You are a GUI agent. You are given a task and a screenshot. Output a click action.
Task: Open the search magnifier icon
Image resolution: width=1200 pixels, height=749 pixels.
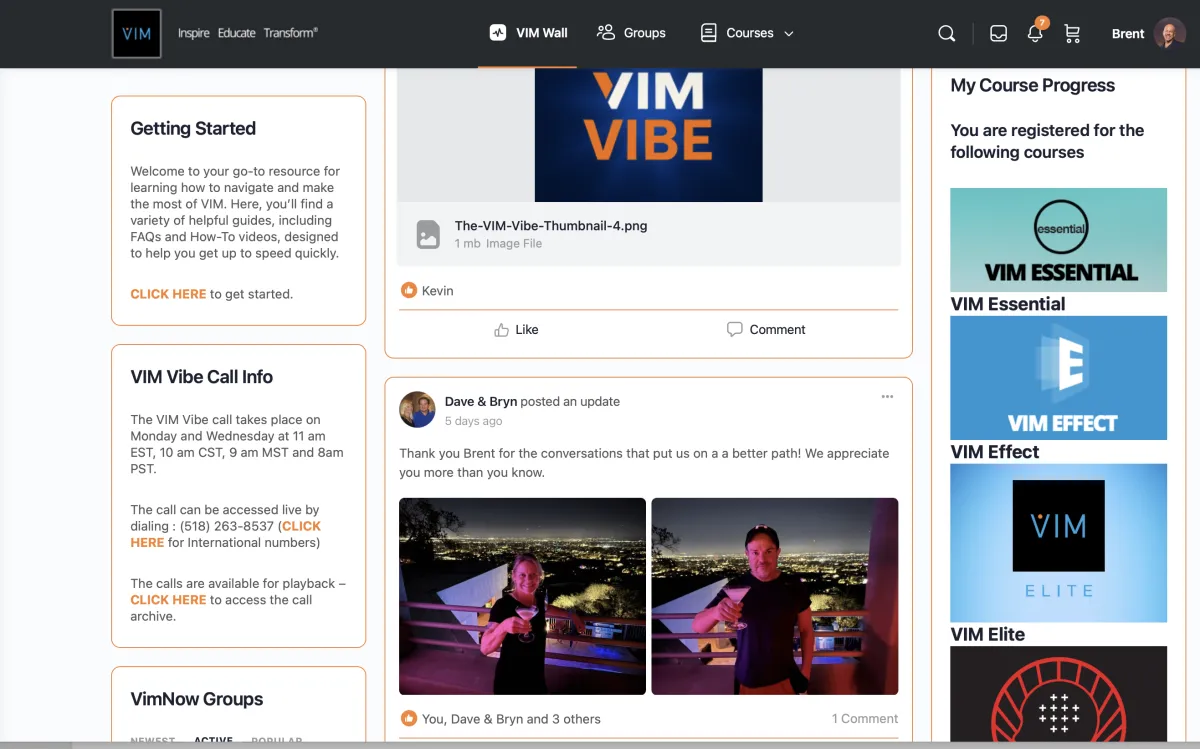947,33
